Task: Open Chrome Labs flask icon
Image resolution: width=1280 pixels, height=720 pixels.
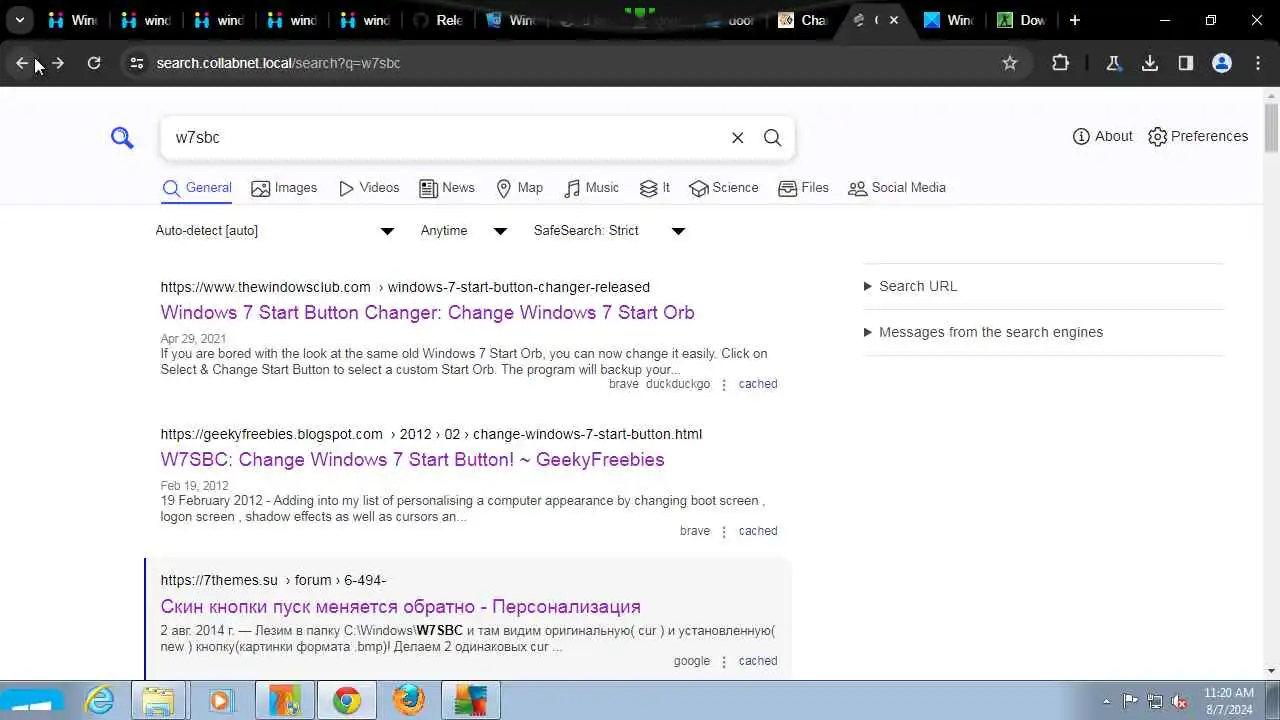Action: (1113, 63)
